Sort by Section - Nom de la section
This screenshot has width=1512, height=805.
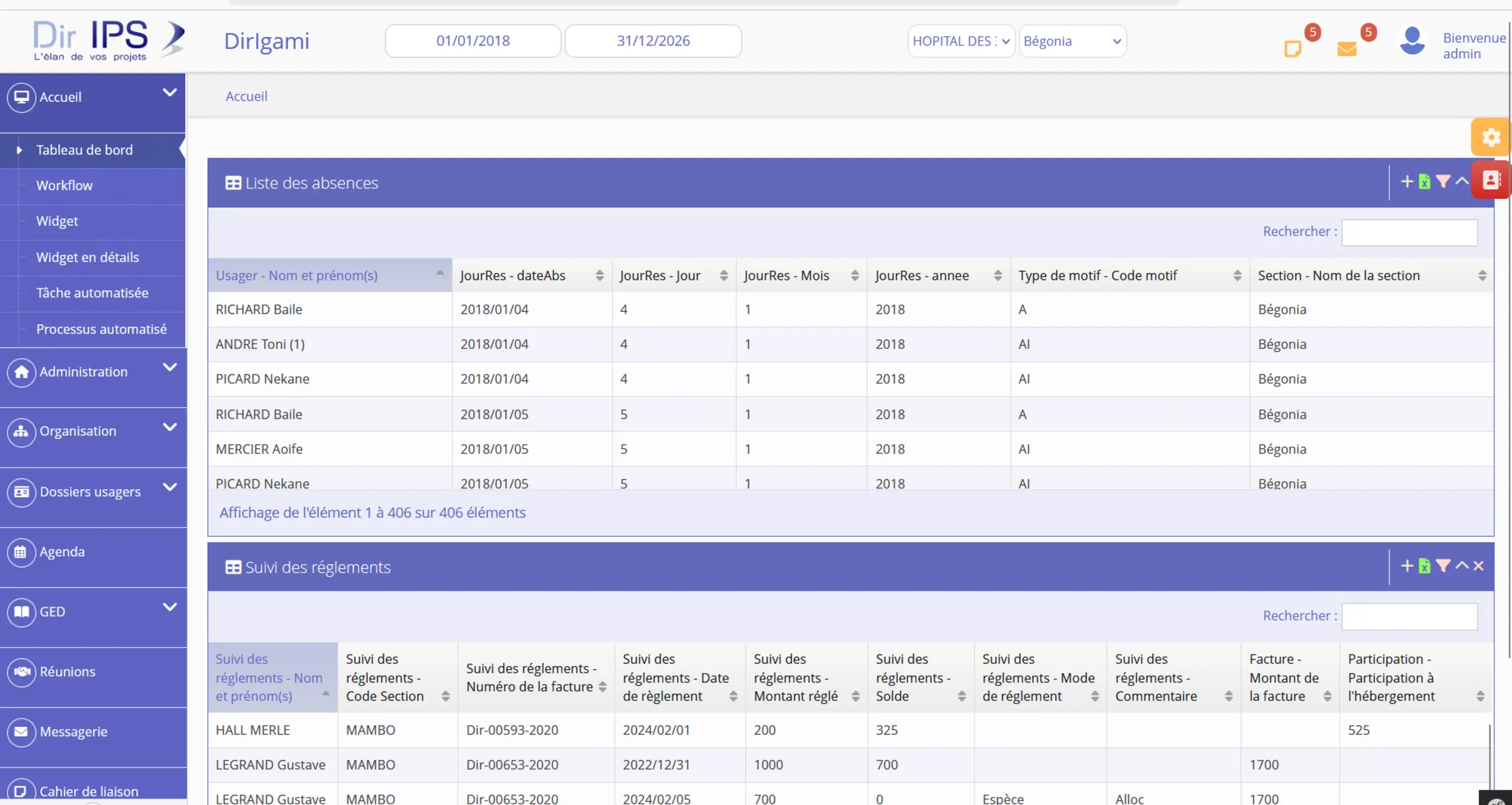[x=1371, y=276]
